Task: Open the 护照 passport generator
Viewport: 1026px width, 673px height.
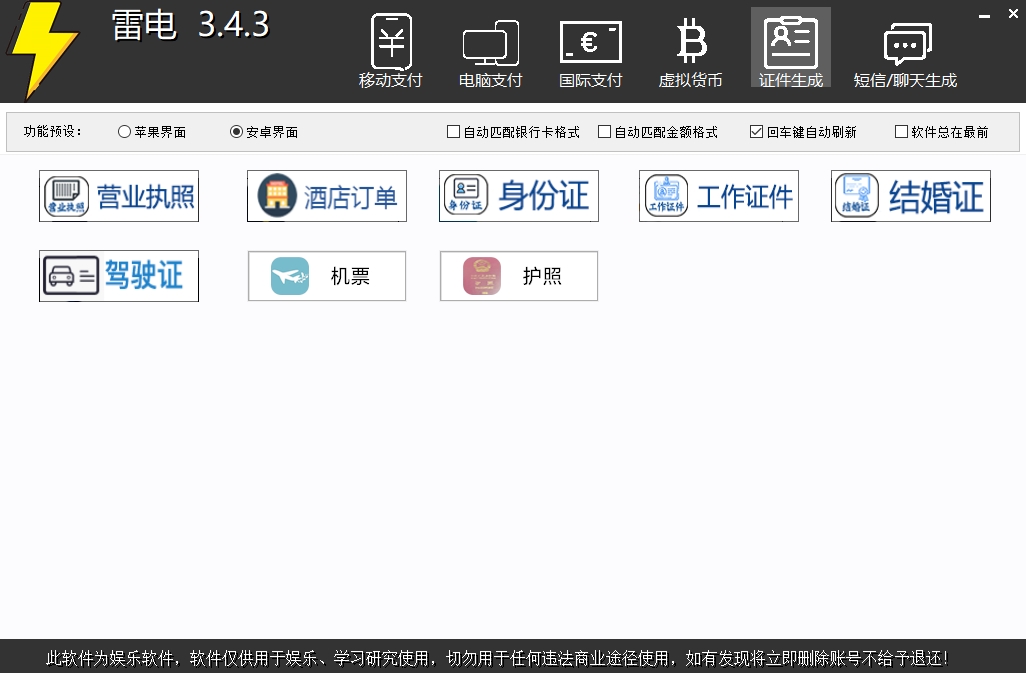Action: [518, 275]
